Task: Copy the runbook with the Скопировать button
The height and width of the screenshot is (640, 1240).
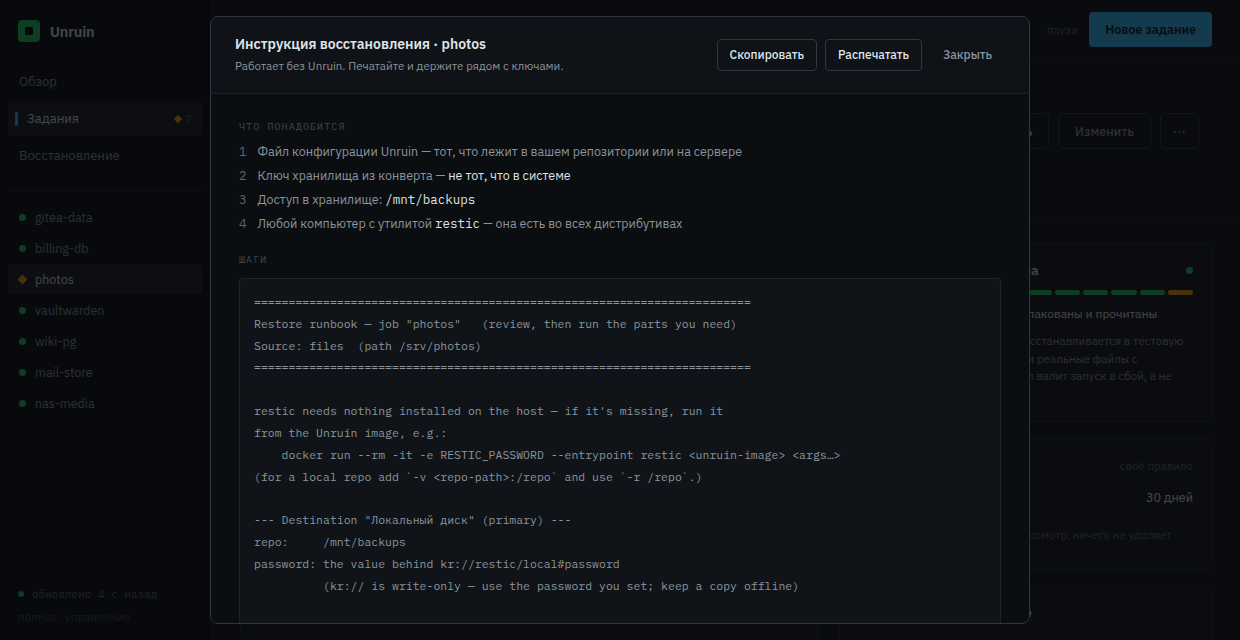Action: click(767, 55)
